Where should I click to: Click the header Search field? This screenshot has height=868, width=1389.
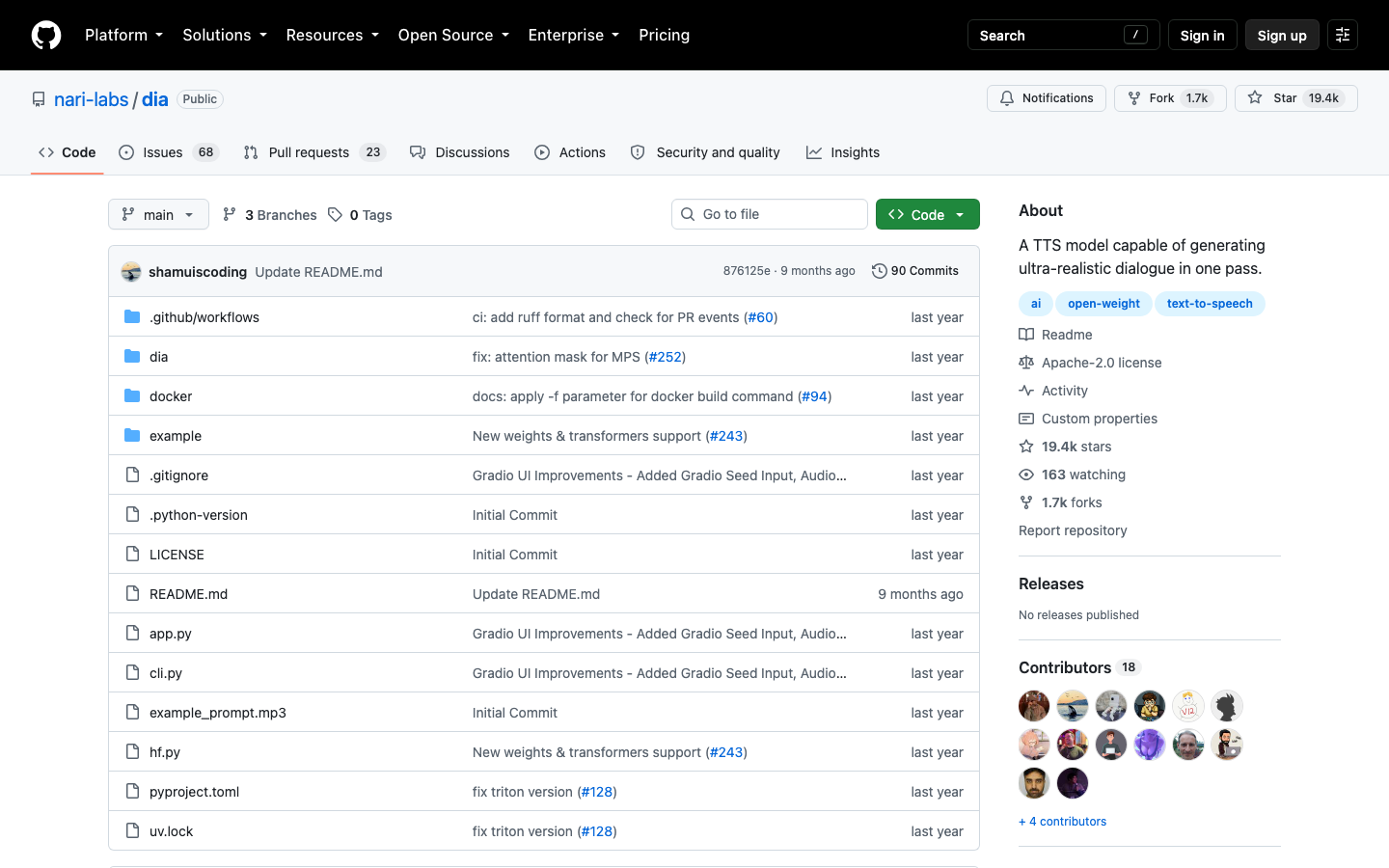(1063, 35)
